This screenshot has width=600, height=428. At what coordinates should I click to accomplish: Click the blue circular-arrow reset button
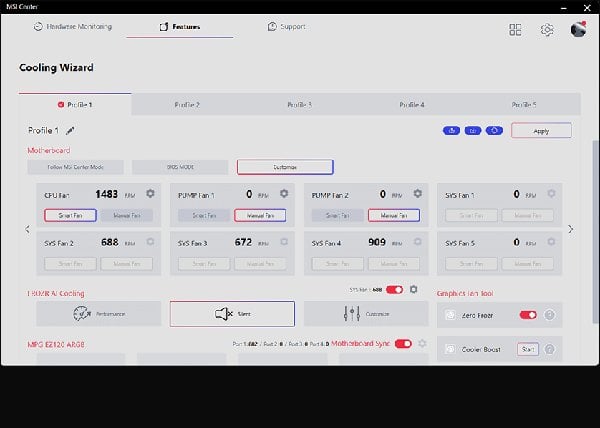click(x=494, y=131)
